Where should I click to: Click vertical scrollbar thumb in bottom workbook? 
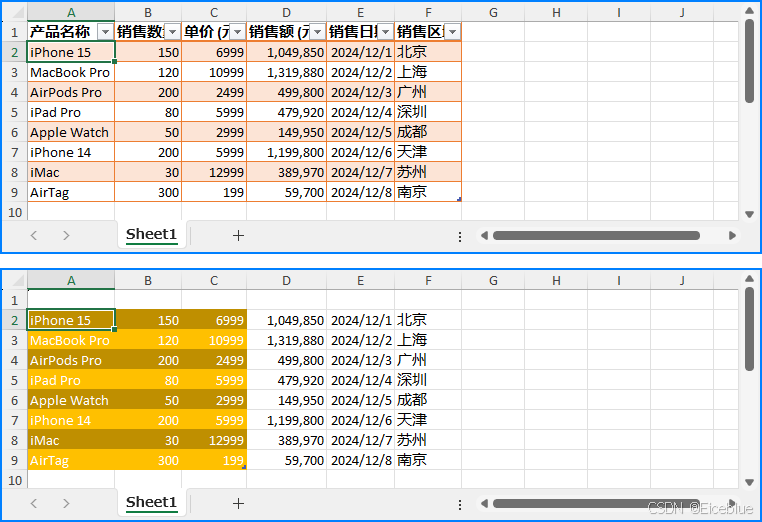[749, 329]
